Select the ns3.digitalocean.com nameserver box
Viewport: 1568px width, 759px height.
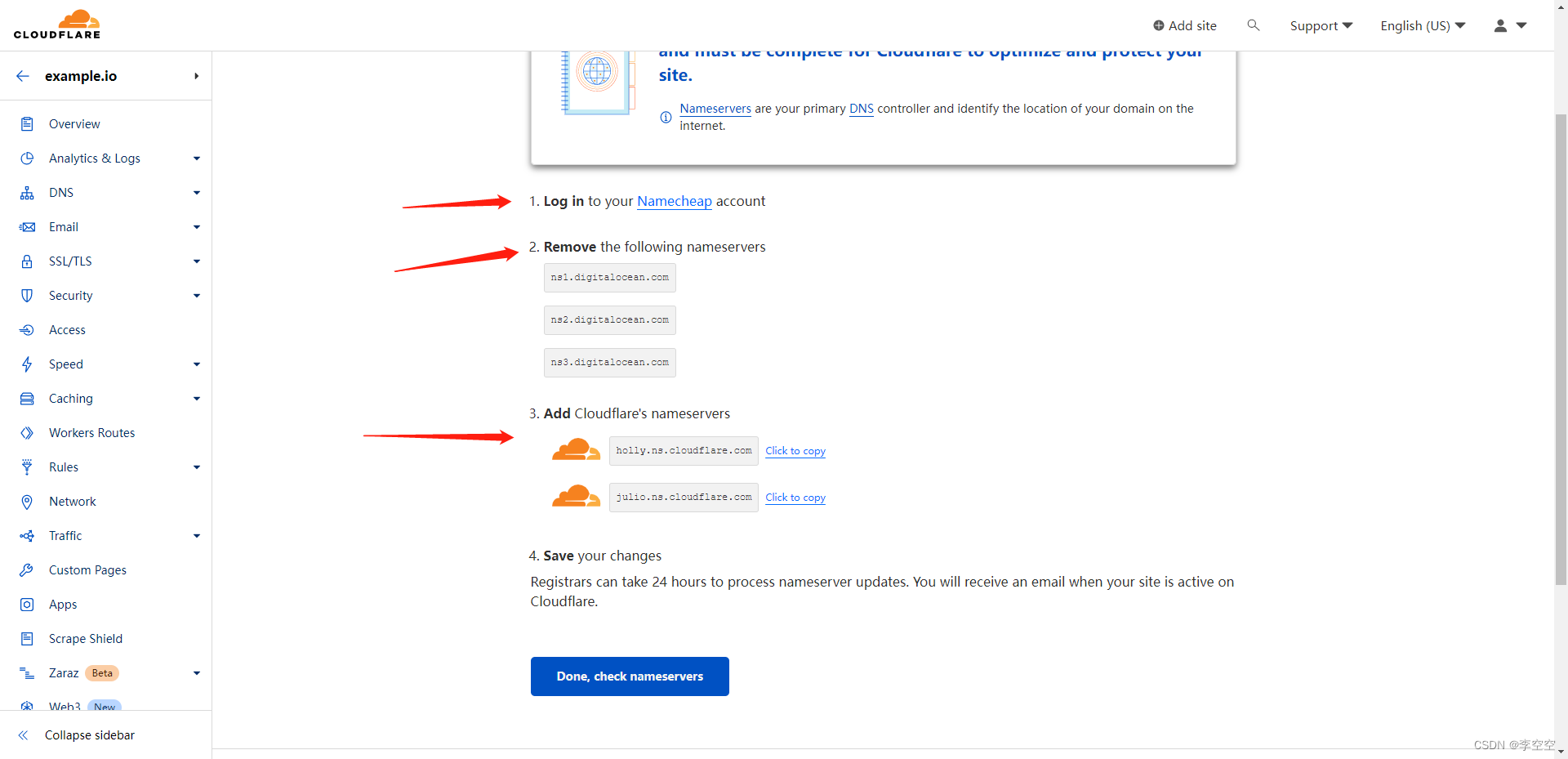[x=610, y=363]
